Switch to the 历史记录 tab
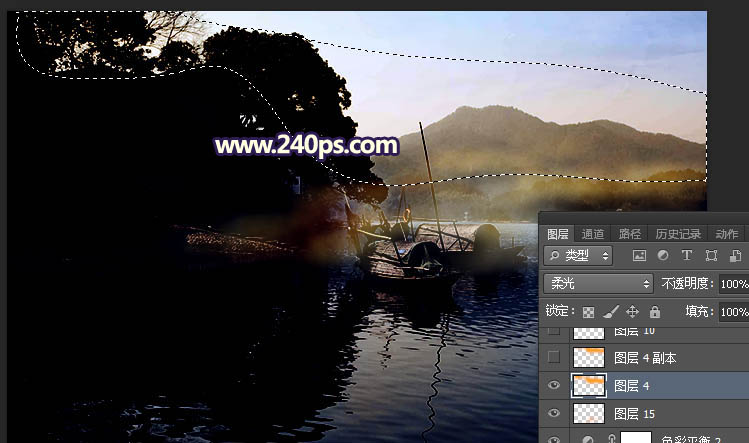The image size is (749, 443). pos(677,233)
